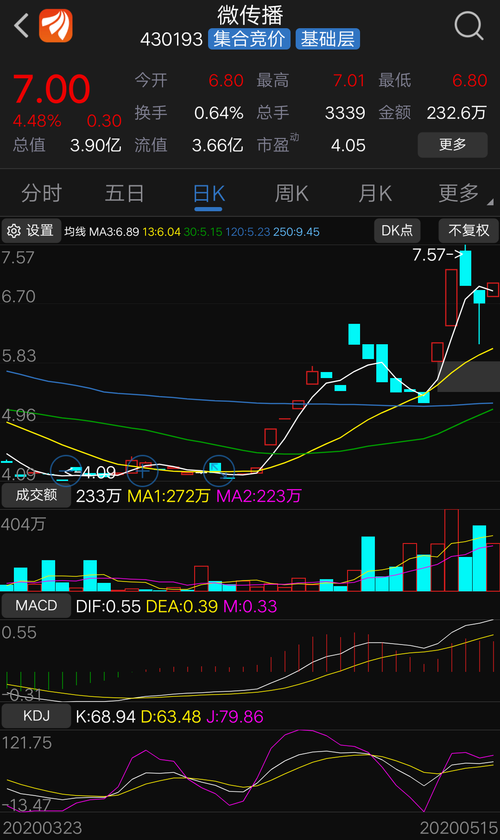Tap the first circled marker near 4.09
The image size is (500, 840).
coord(66,470)
